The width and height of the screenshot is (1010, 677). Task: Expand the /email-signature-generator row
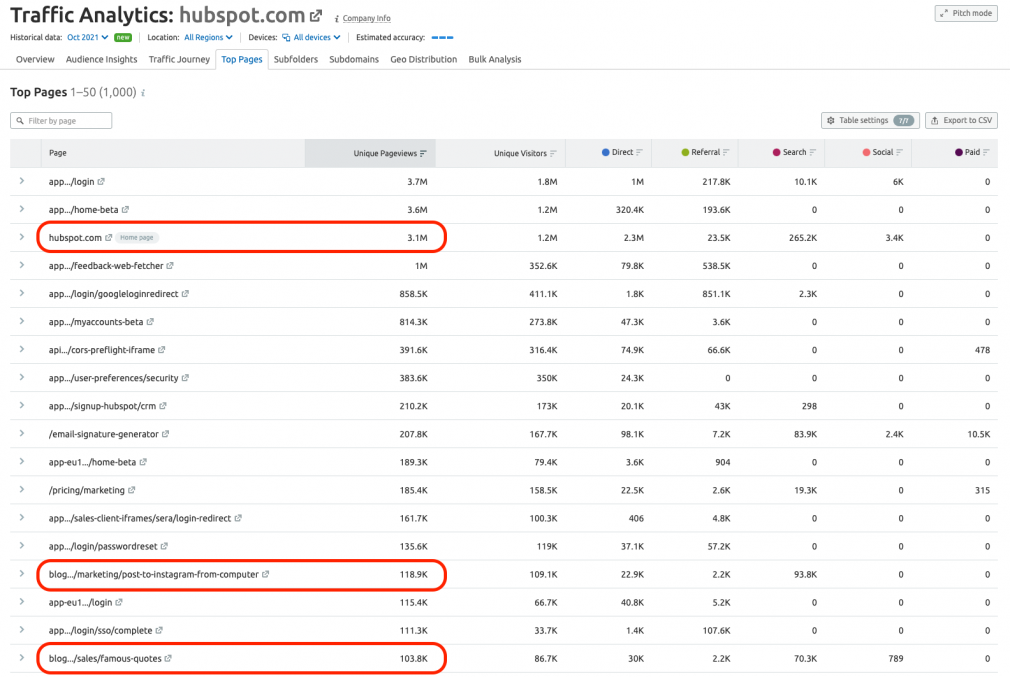pyautogui.click(x=22, y=434)
